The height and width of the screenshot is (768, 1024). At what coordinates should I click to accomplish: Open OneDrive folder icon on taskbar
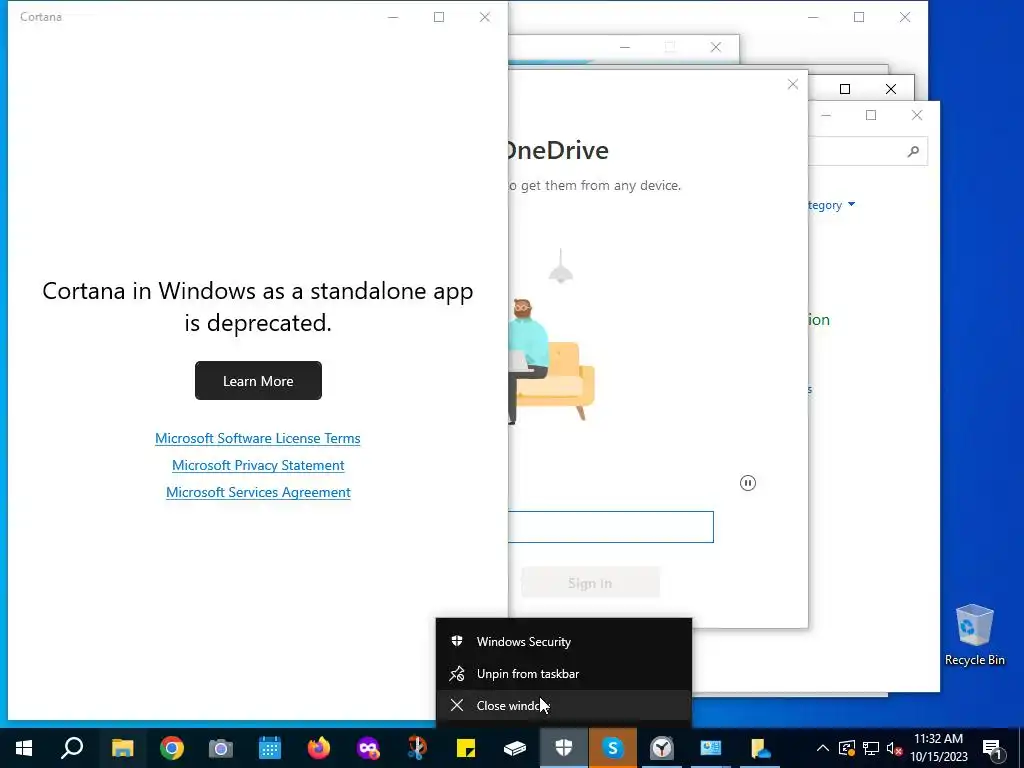click(760, 748)
